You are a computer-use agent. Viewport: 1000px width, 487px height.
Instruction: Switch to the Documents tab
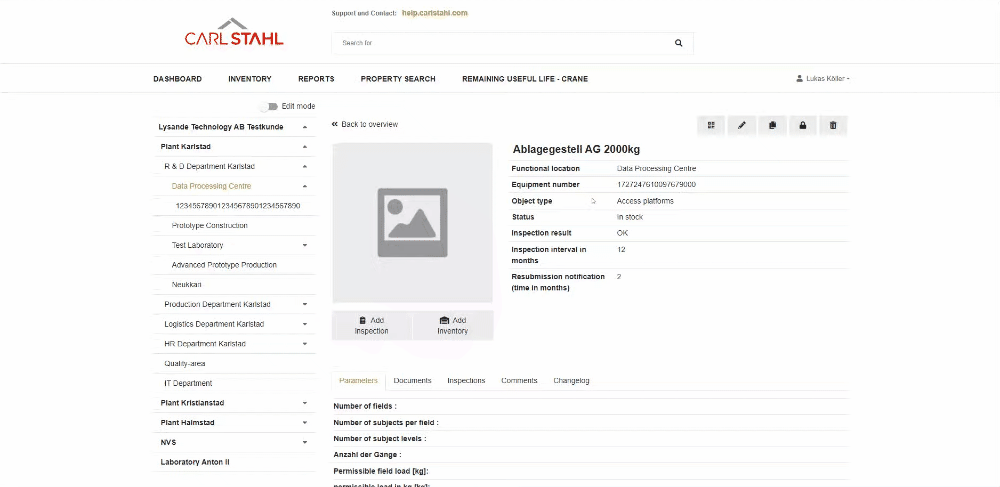coord(412,381)
